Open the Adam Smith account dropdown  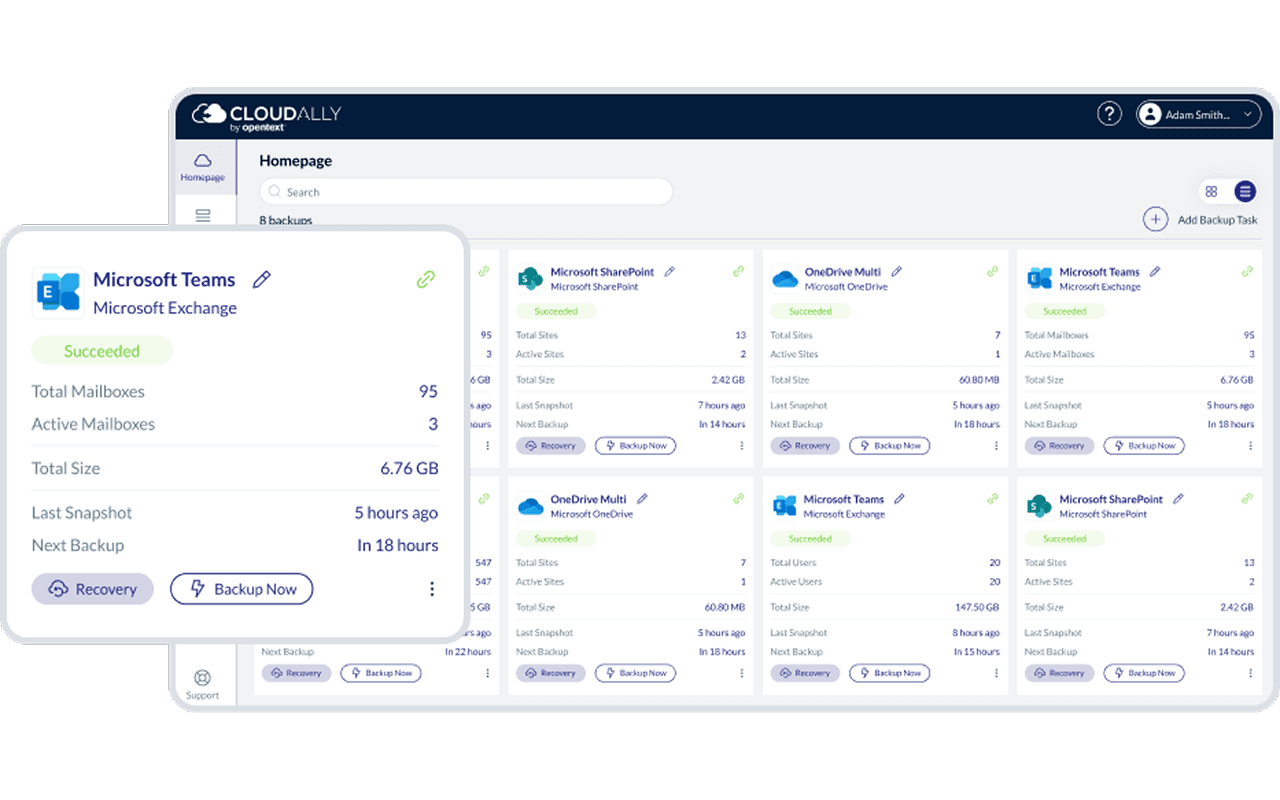(x=1198, y=115)
